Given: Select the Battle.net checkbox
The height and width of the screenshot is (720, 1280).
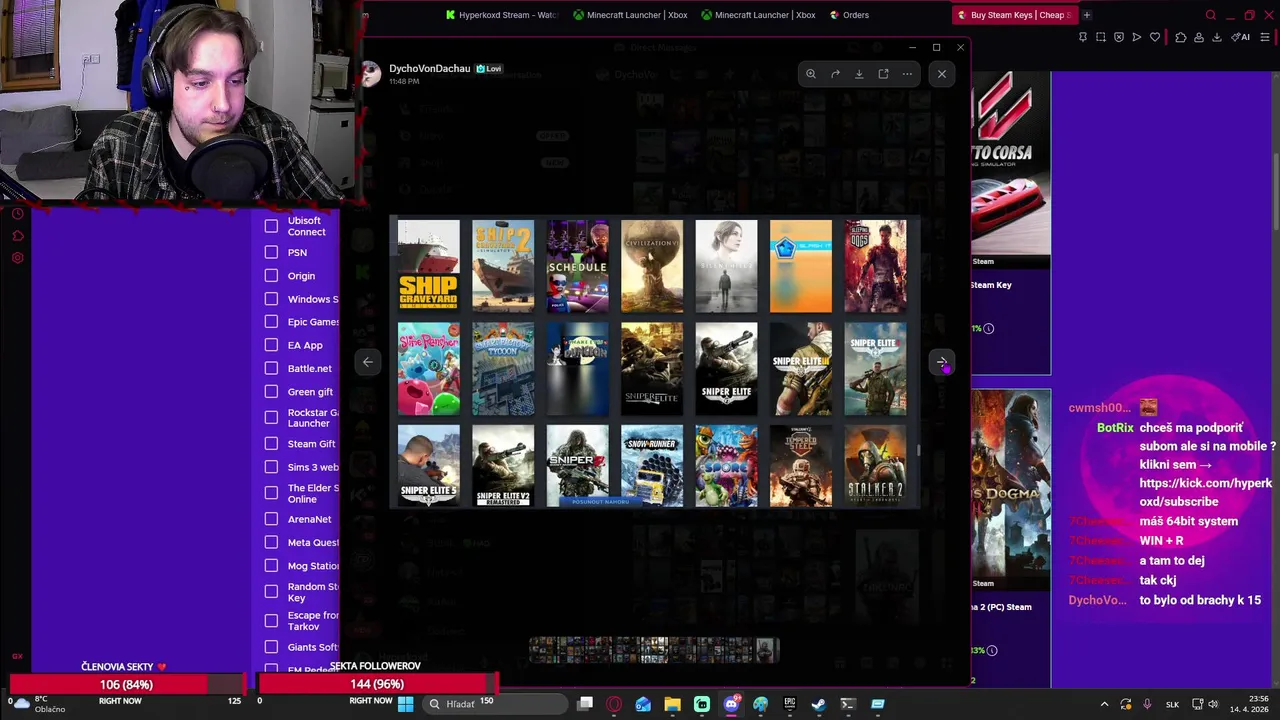Looking at the screenshot, I should pos(271,368).
